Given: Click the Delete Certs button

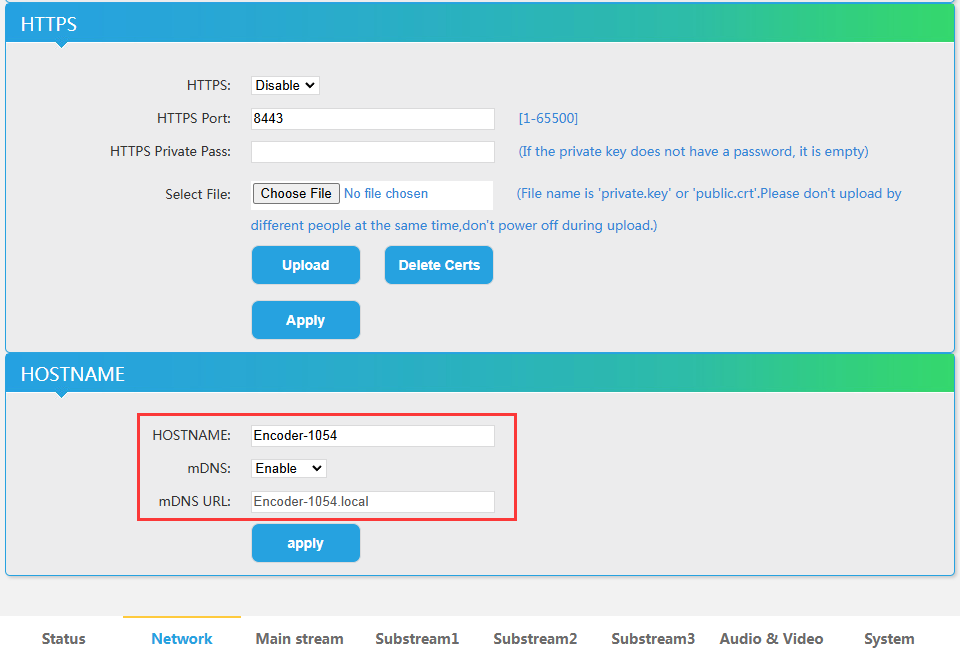Looking at the screenshot, I should click(438, 265).
